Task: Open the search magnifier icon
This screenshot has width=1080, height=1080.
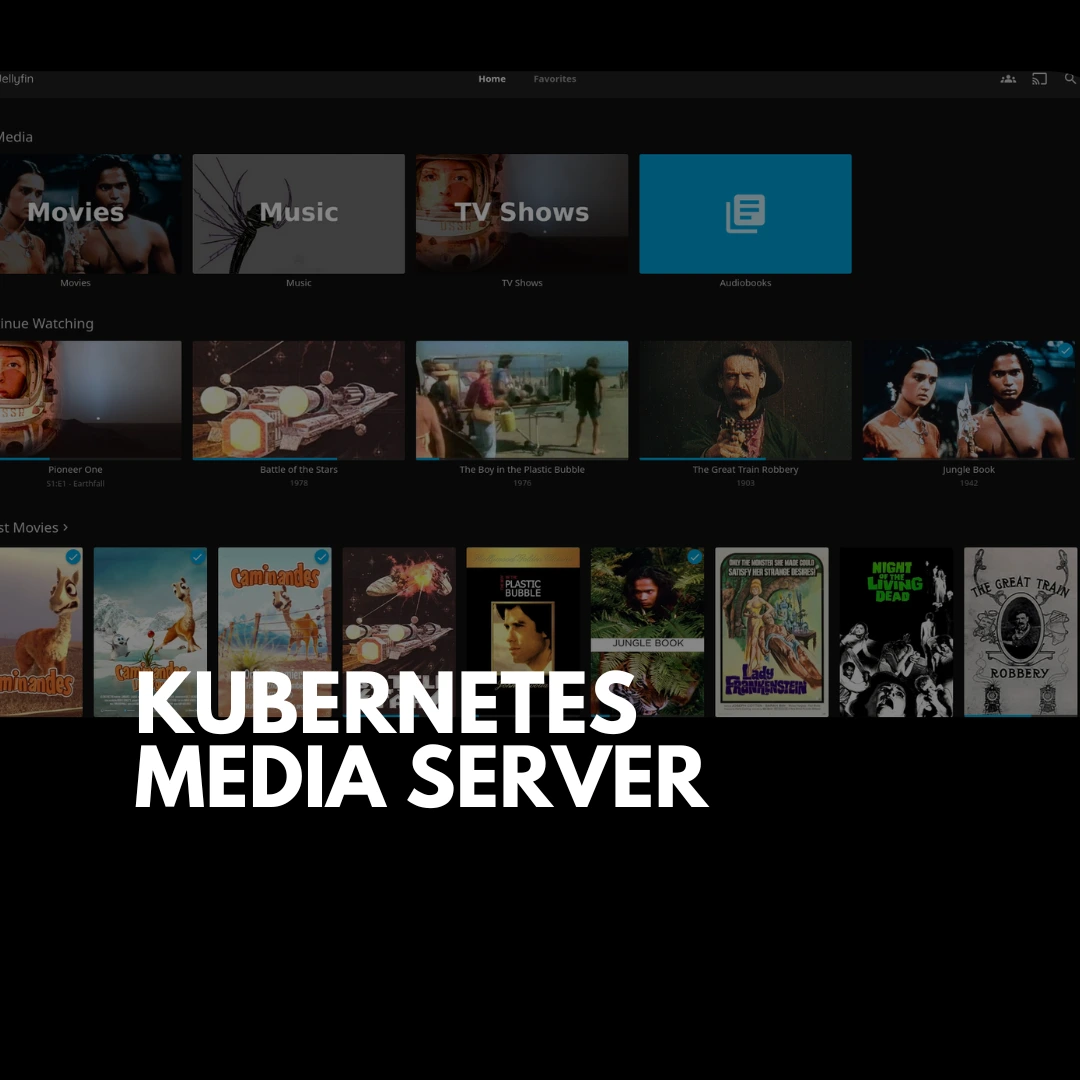Action: (x=1070, y=79)
